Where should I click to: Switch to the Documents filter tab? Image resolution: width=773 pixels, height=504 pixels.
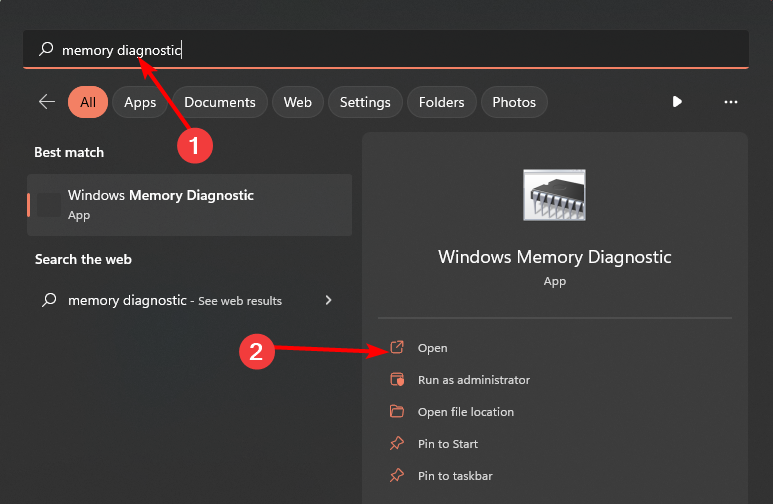point(220,102)
